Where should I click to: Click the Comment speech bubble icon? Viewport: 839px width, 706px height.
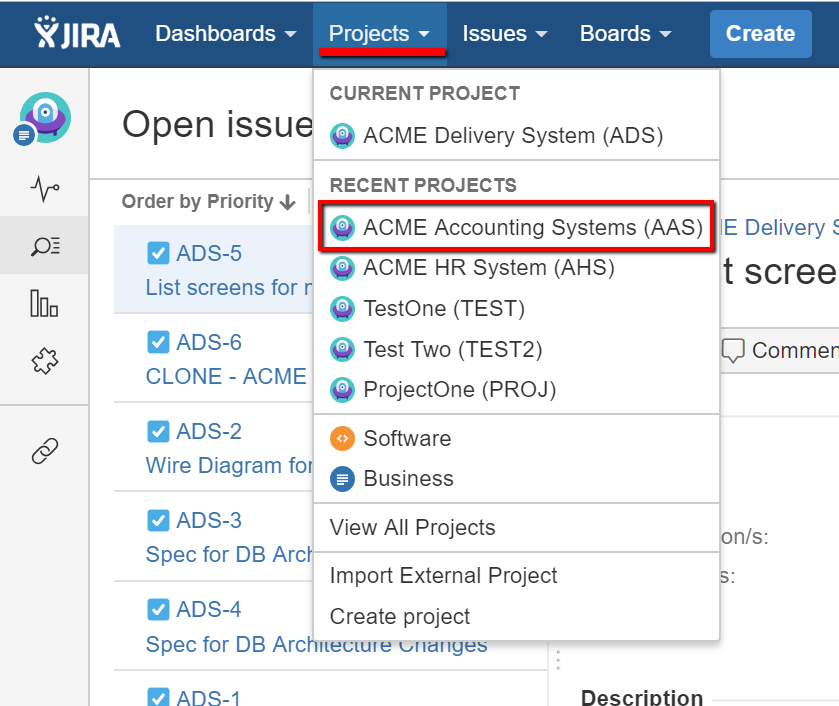pyautogui.click(x=733, y=351)
